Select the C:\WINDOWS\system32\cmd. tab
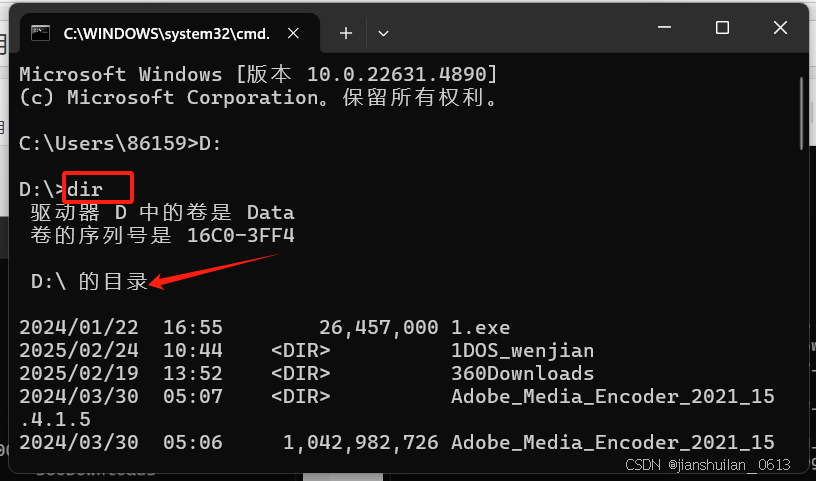This screenshot has height=481, width=816. point(170,33)
